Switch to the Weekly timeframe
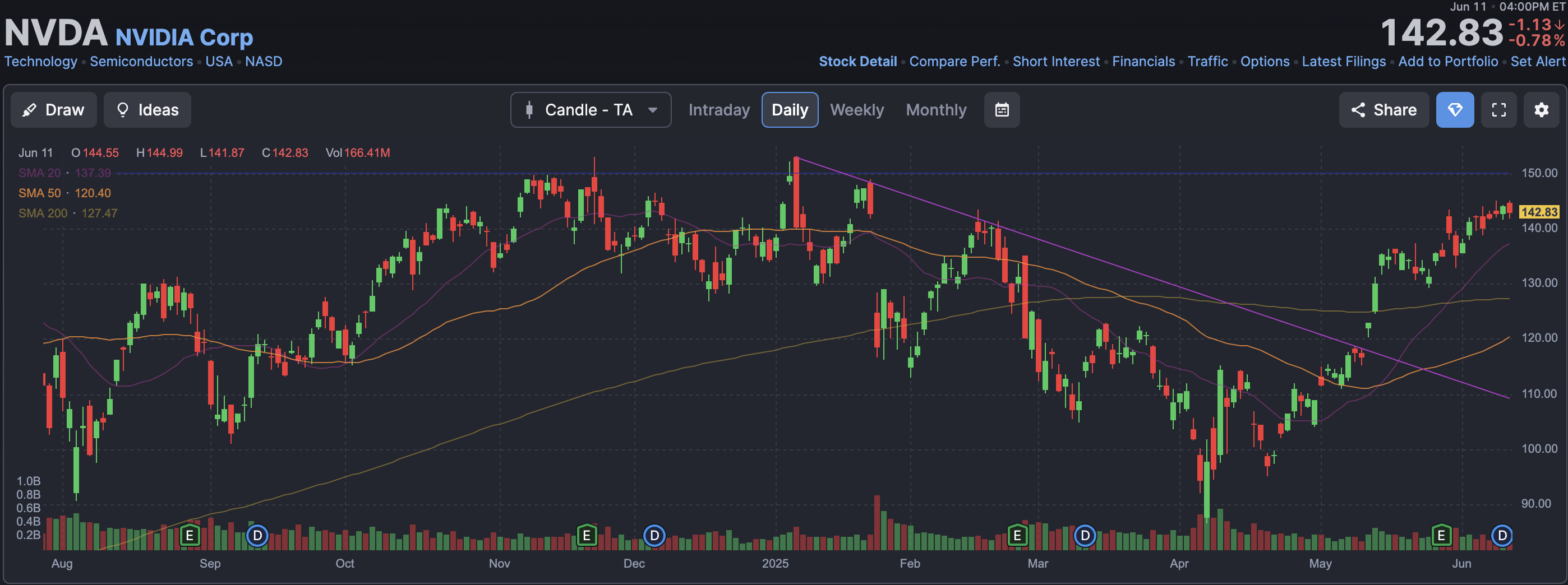The image size is (1568, 585). tap(856, 110)
